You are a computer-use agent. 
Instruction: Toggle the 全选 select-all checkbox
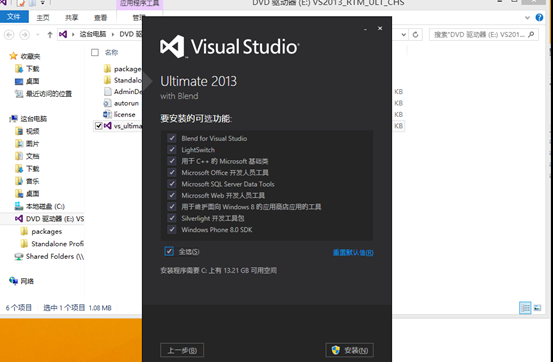[169, 251]
